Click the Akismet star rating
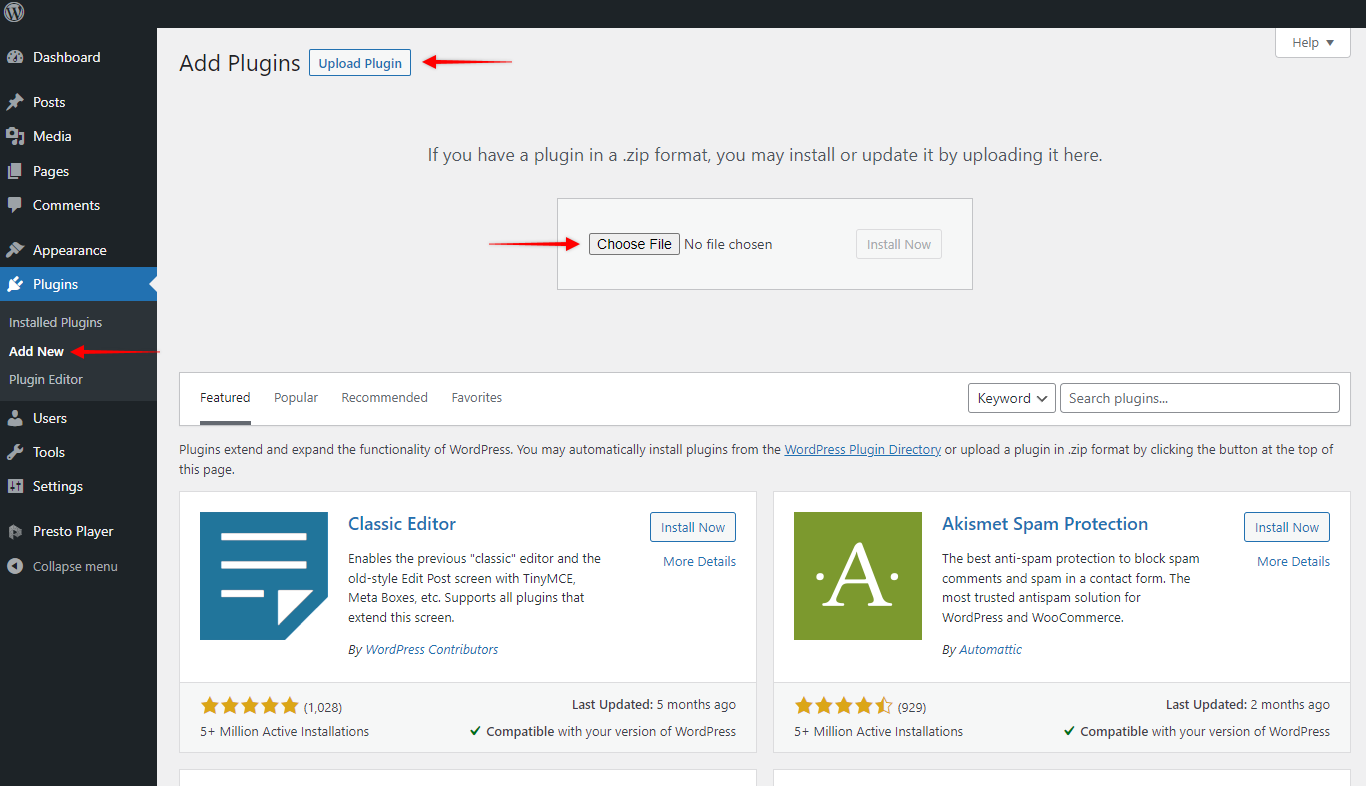This screenshot has width=1366, height=786. pos(844,705)
